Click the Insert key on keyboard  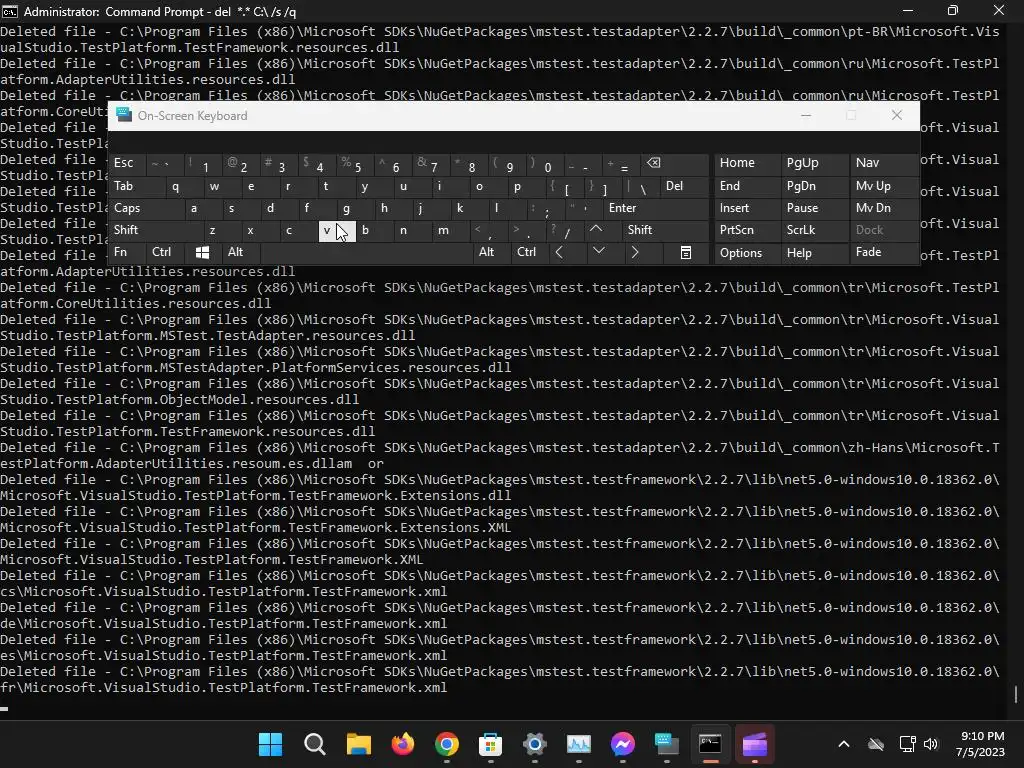(747, 208)
